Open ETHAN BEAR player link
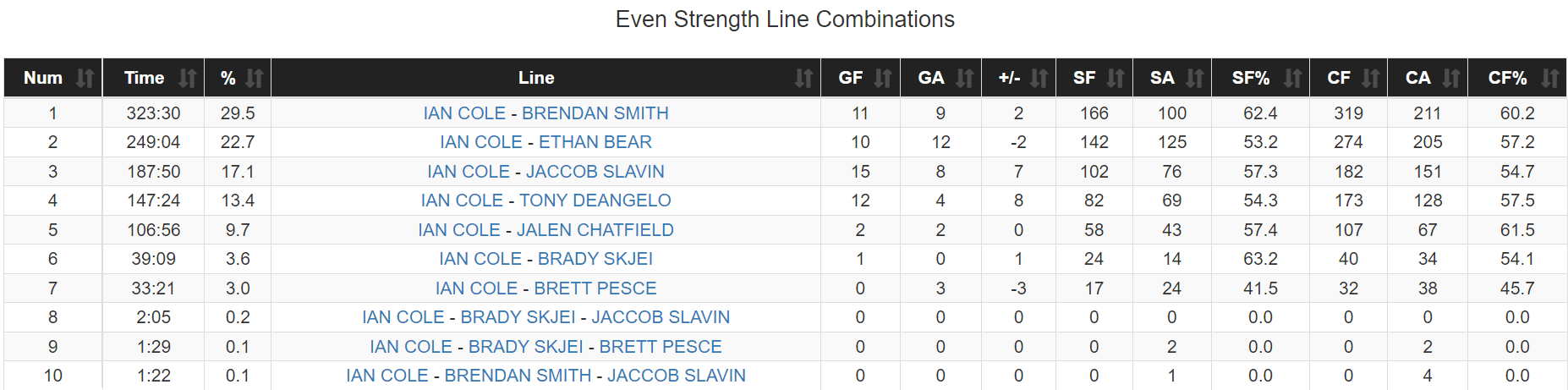 click(595, 142)
